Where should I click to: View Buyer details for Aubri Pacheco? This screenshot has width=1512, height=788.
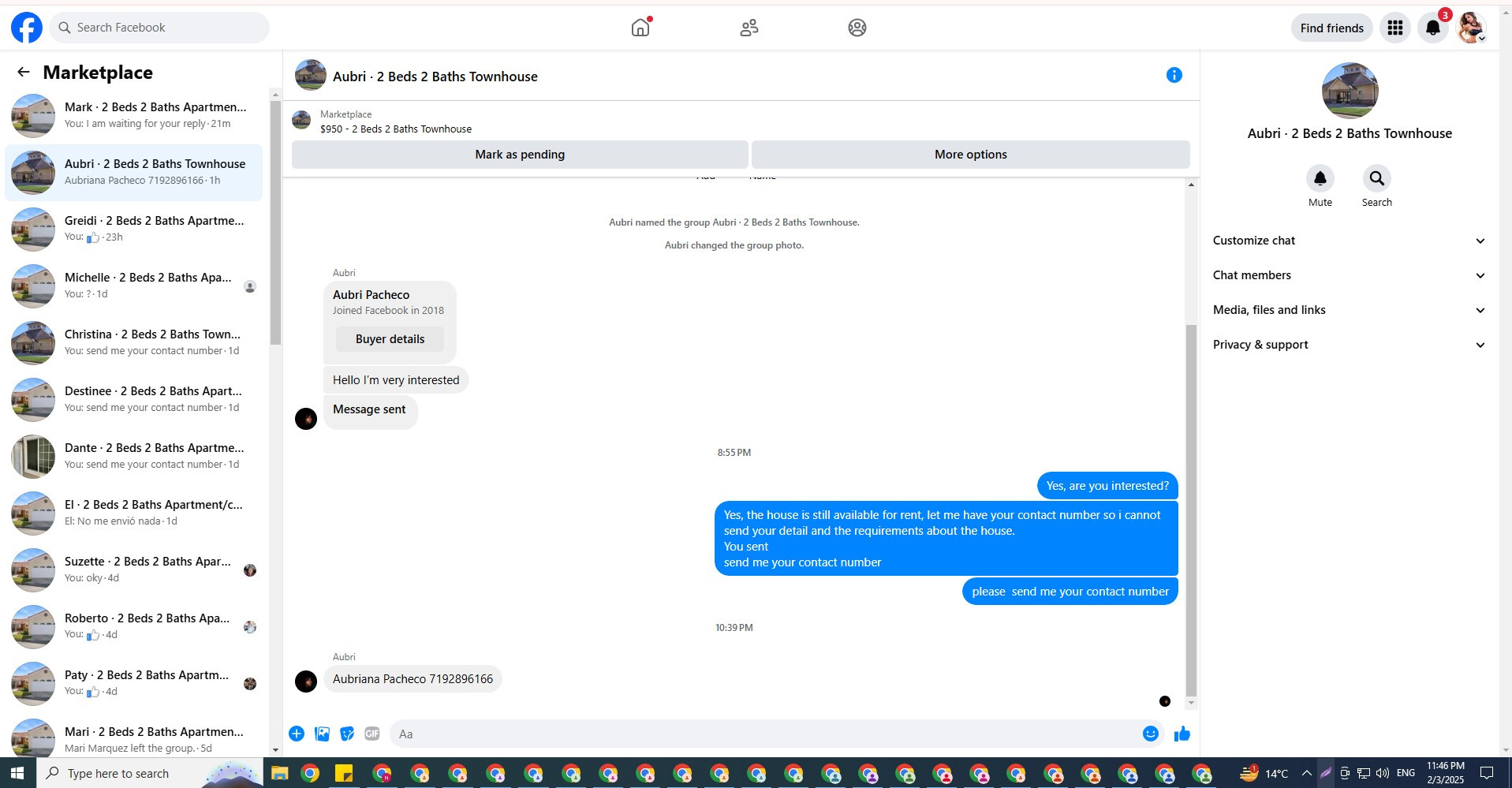[390, 339]
